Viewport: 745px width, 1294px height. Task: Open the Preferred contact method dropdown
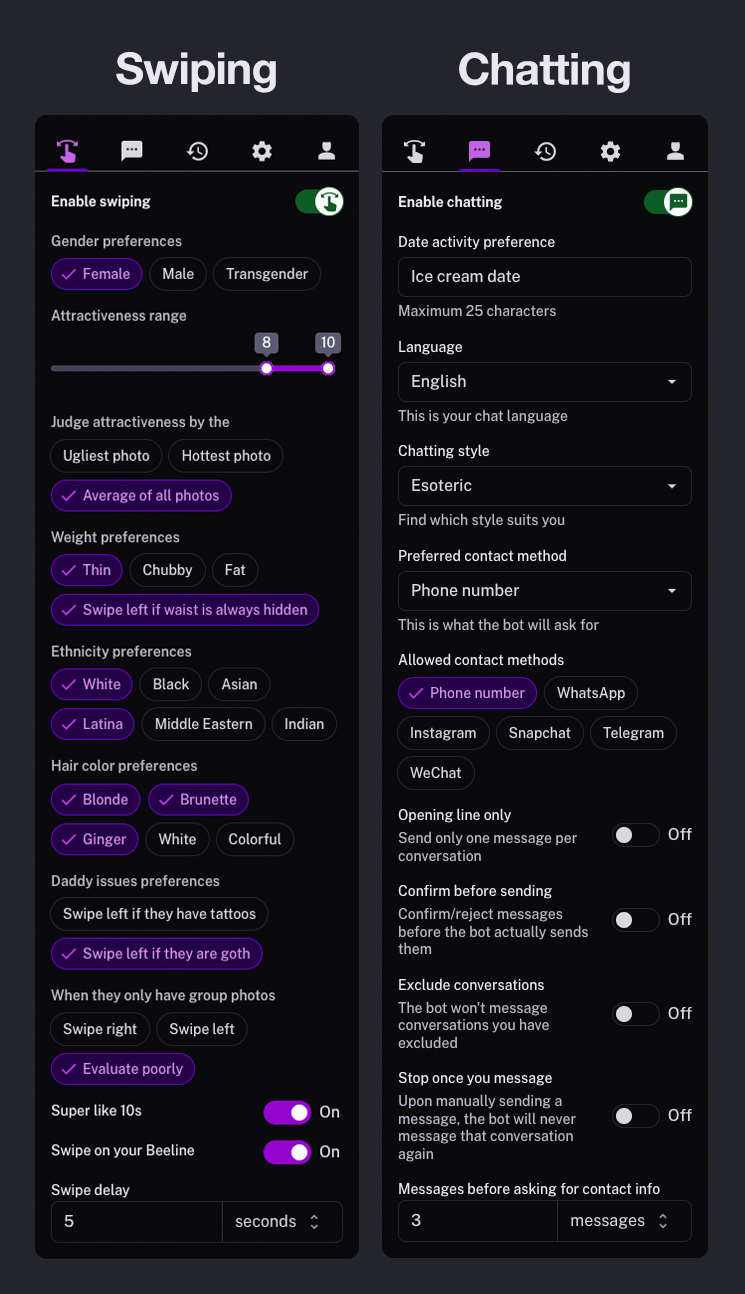544,591
